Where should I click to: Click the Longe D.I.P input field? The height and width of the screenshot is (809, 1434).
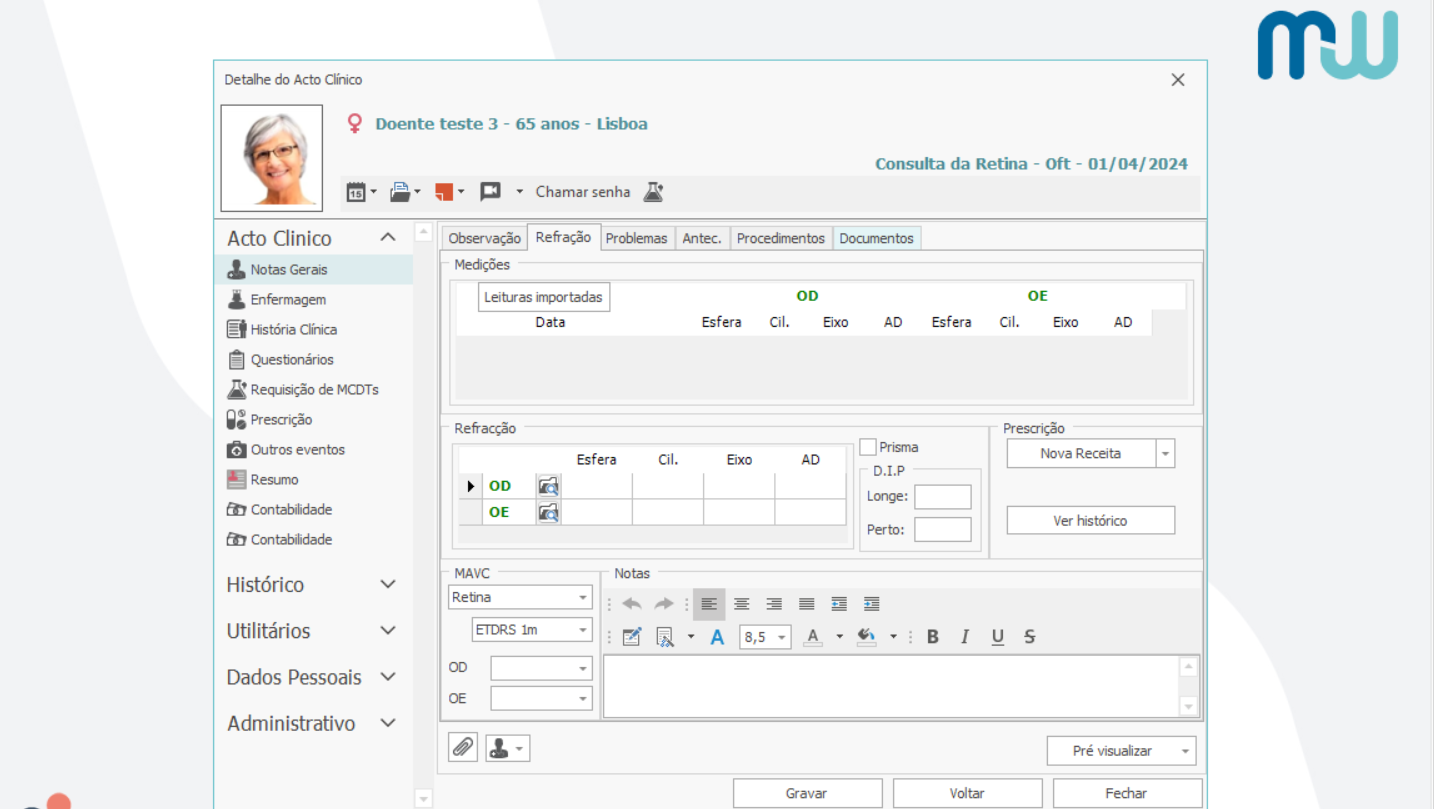coord(942,497)
